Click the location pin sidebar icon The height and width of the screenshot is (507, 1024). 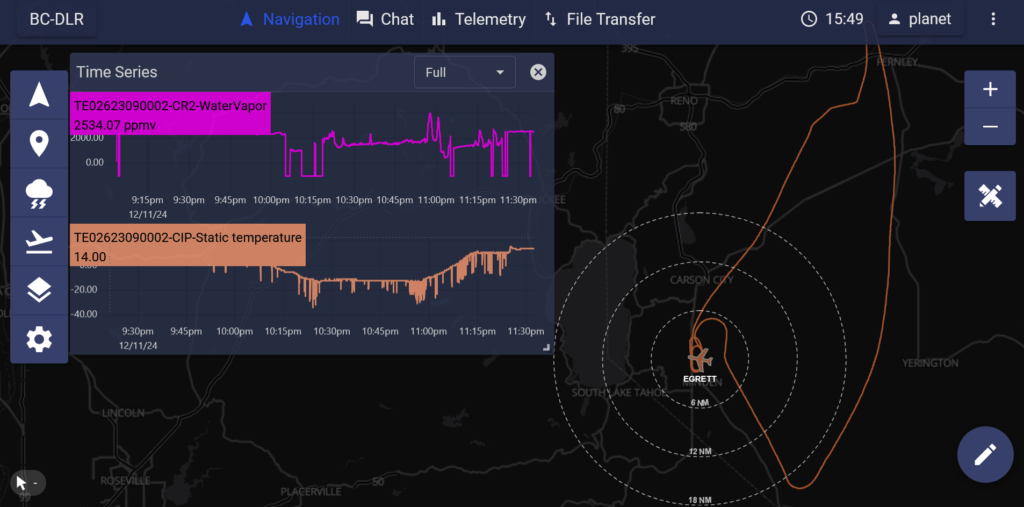pyautogui.click(x=39, y=144)
